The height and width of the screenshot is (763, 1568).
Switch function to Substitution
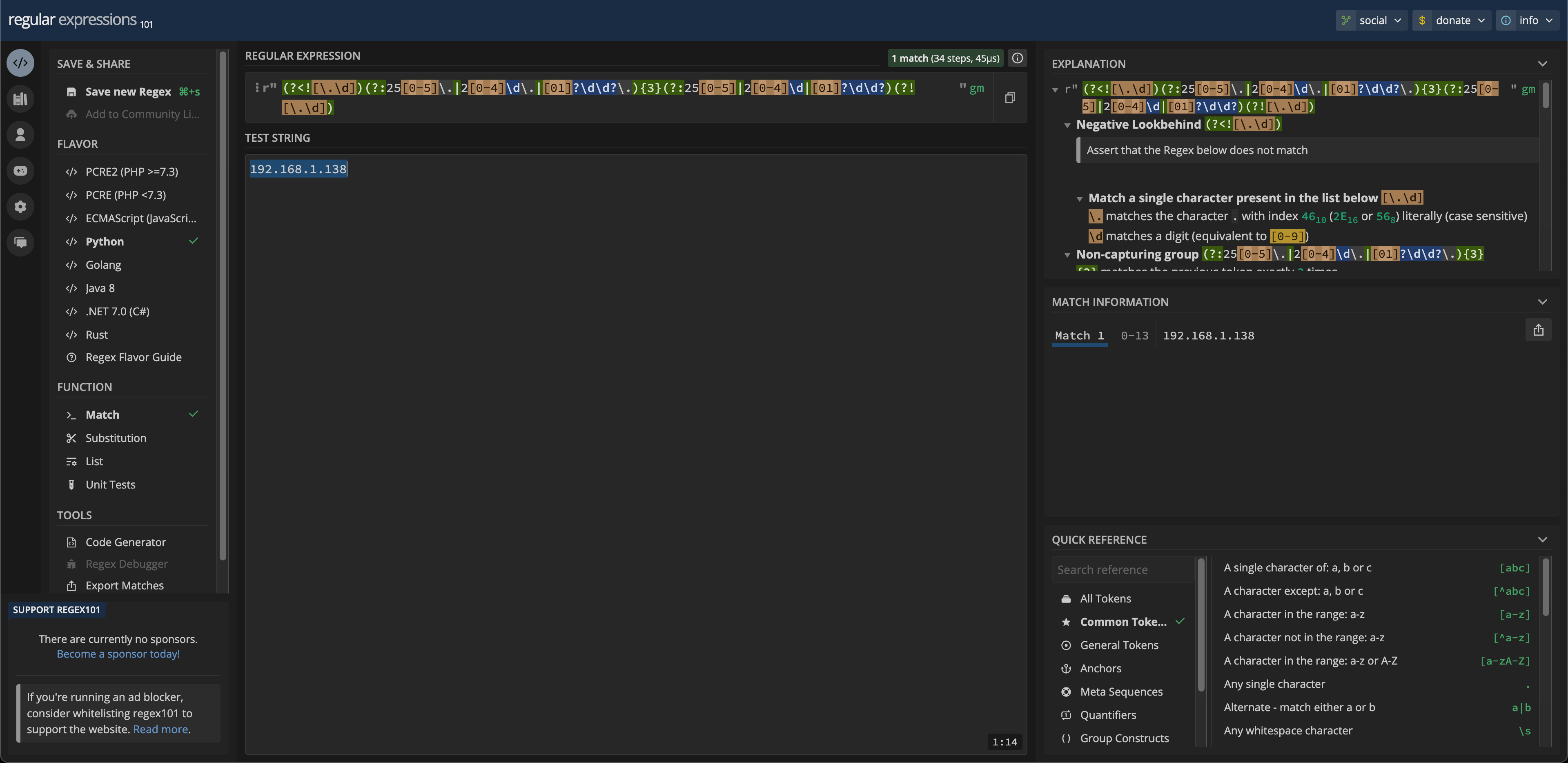[116, 438]
